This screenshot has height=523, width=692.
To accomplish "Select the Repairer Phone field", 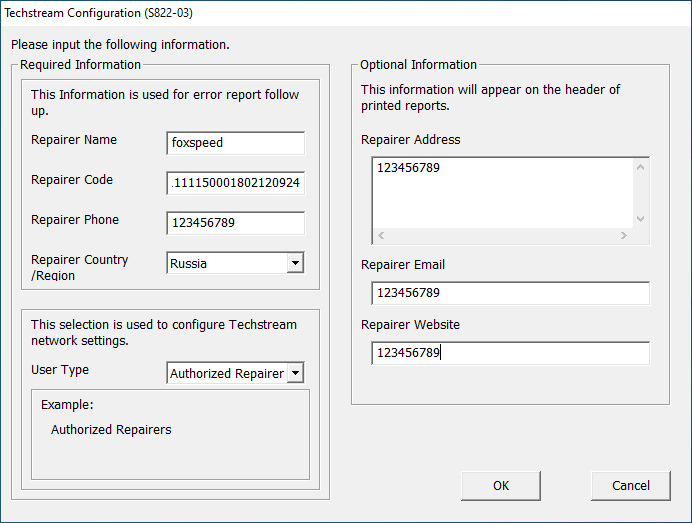I will 235,223.
